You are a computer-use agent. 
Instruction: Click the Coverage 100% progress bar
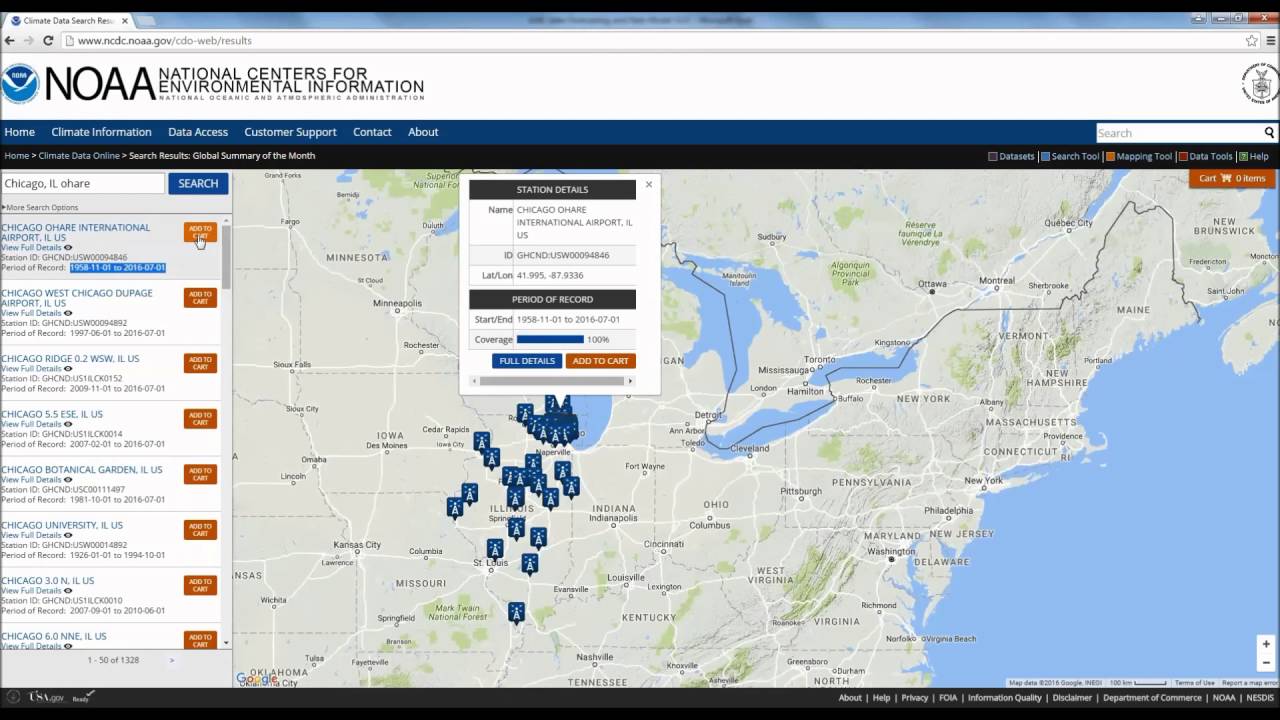pyautogui.click(x=550, y=339)
